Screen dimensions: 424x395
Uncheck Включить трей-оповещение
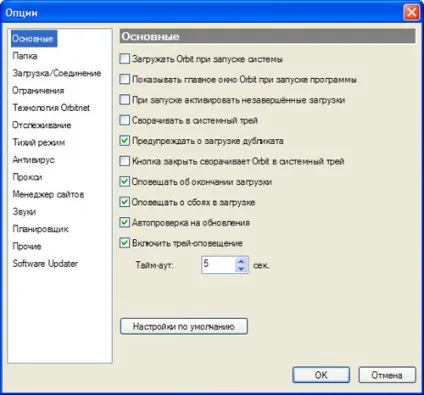(x=125, y=243)
